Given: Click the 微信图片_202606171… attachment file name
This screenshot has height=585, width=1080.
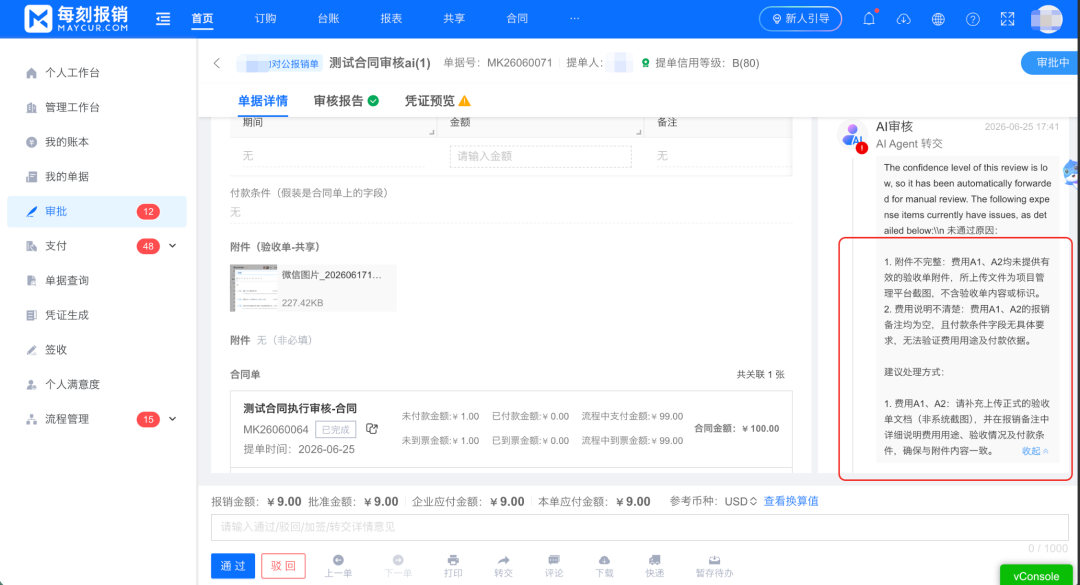Looking at the screenshot, I should point(331,275).
